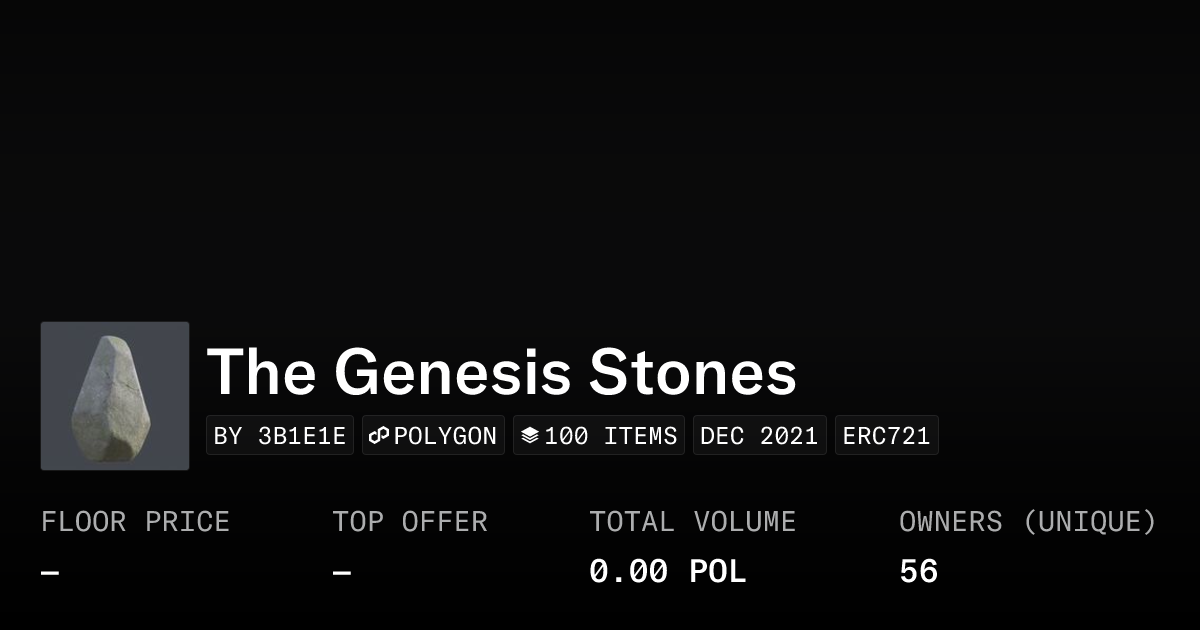
Task: Click the POL currency unit text
Action: (x=717, y=572)
